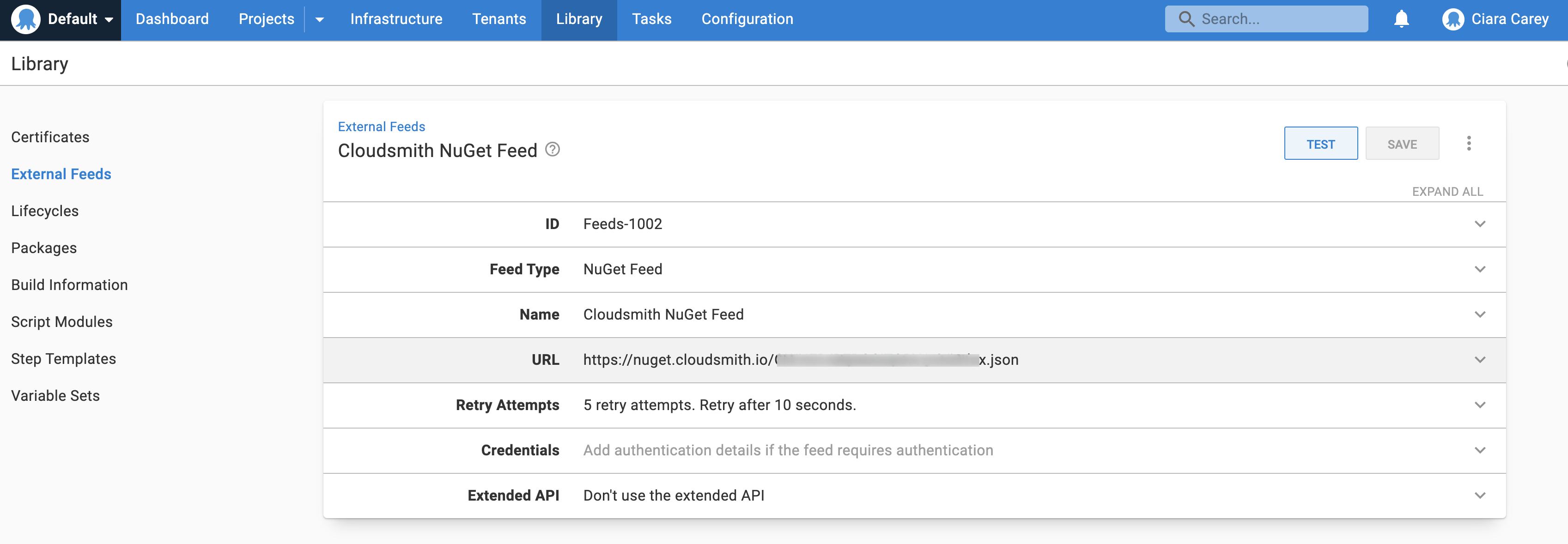Select Variable Sets in the sidebar
Viewport: 1568px width, 544px height.
(x=55, y=395)
